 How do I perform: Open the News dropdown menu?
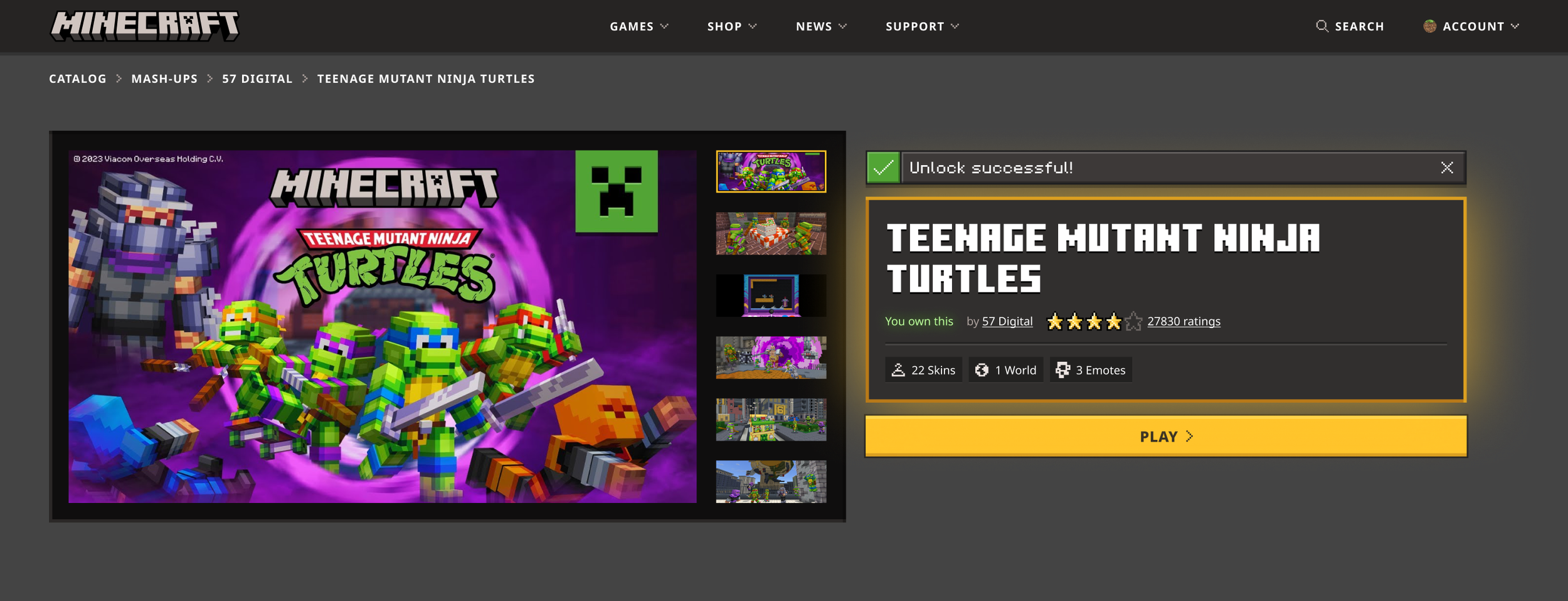[x=821, y=26]
